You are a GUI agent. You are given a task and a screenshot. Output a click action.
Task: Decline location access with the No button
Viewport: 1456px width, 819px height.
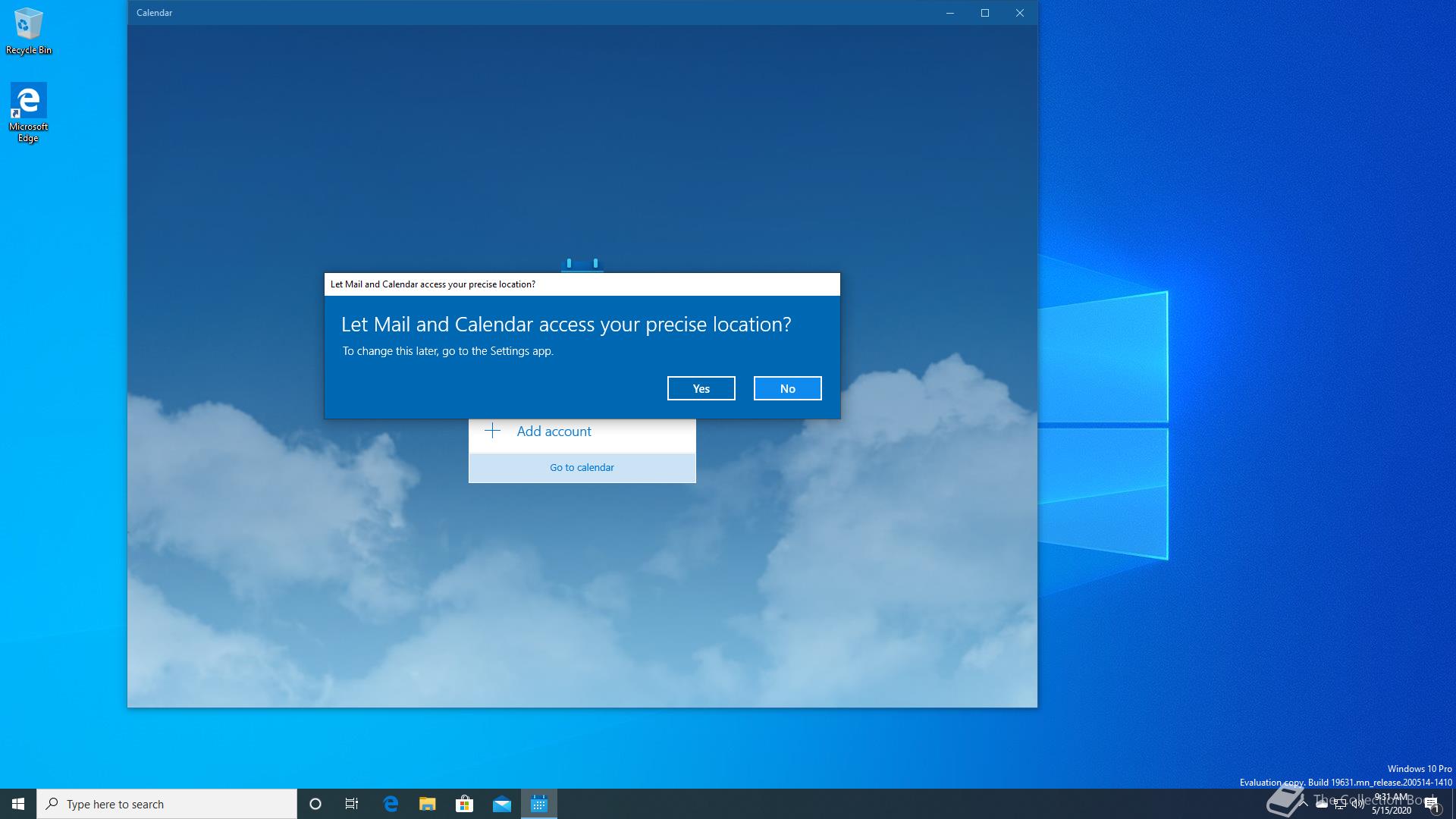click(787, 388)
